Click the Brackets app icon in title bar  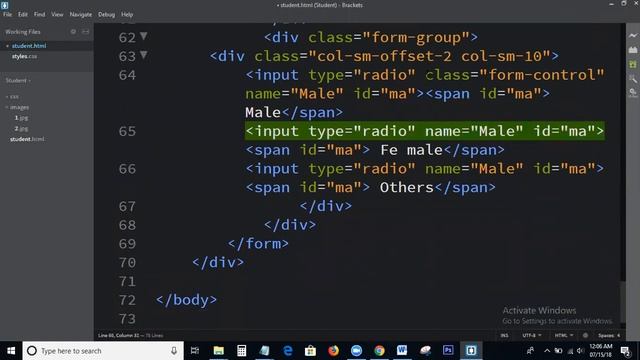point(4,5)
